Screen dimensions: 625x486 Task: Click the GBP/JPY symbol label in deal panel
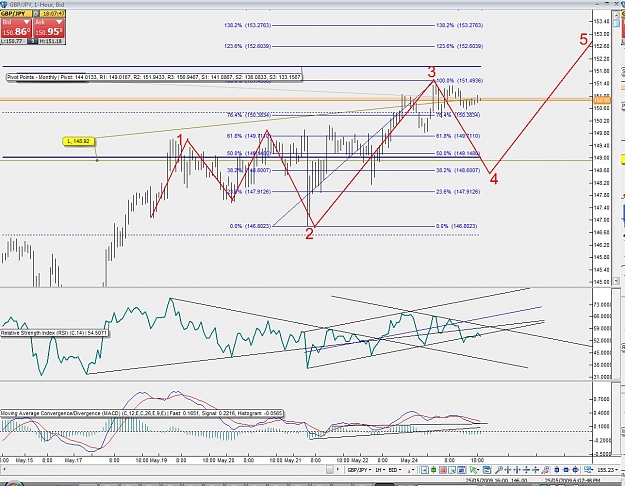click(x=13, y=14)
